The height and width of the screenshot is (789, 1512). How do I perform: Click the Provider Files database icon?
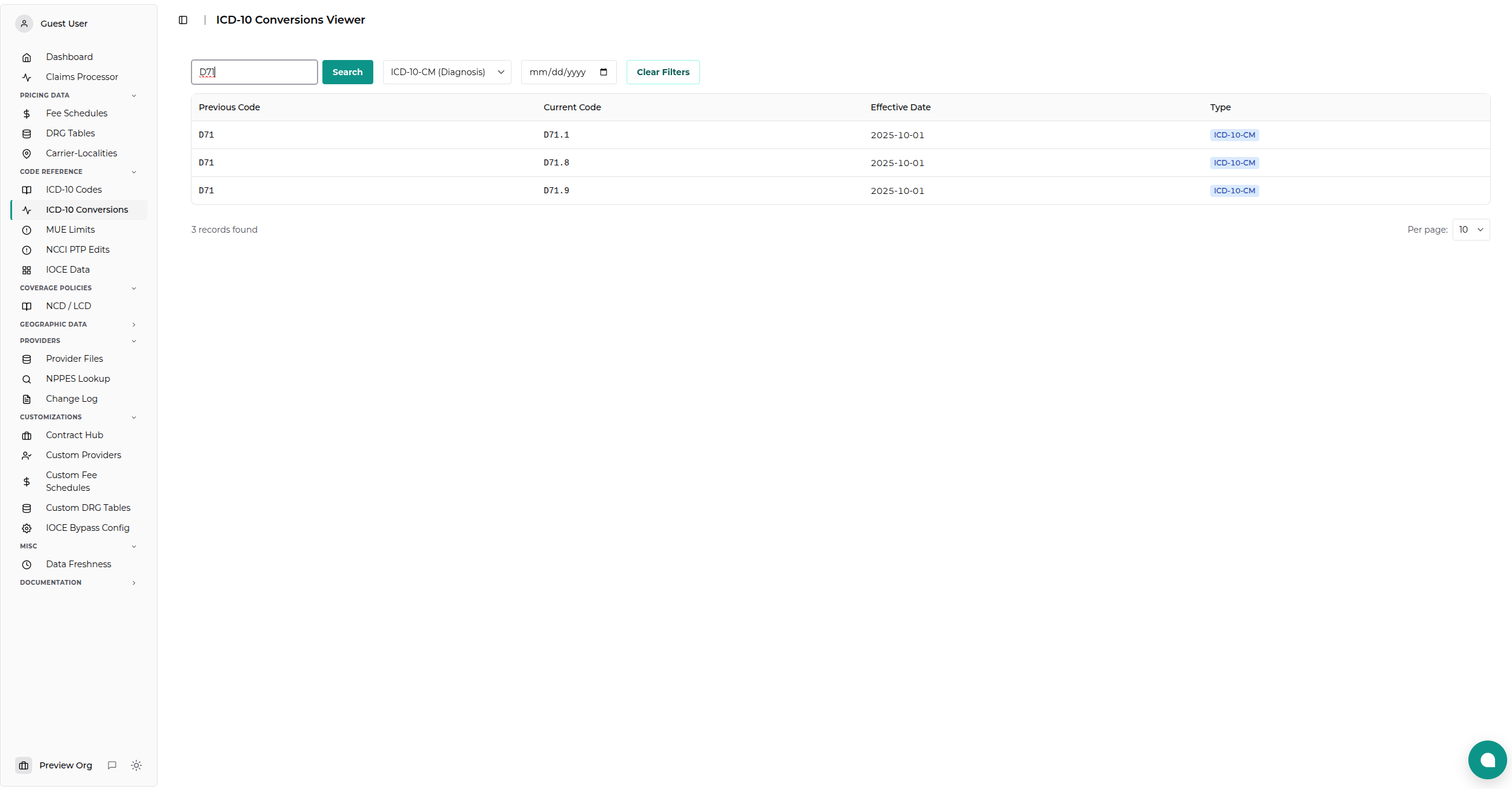pos(27,359)
